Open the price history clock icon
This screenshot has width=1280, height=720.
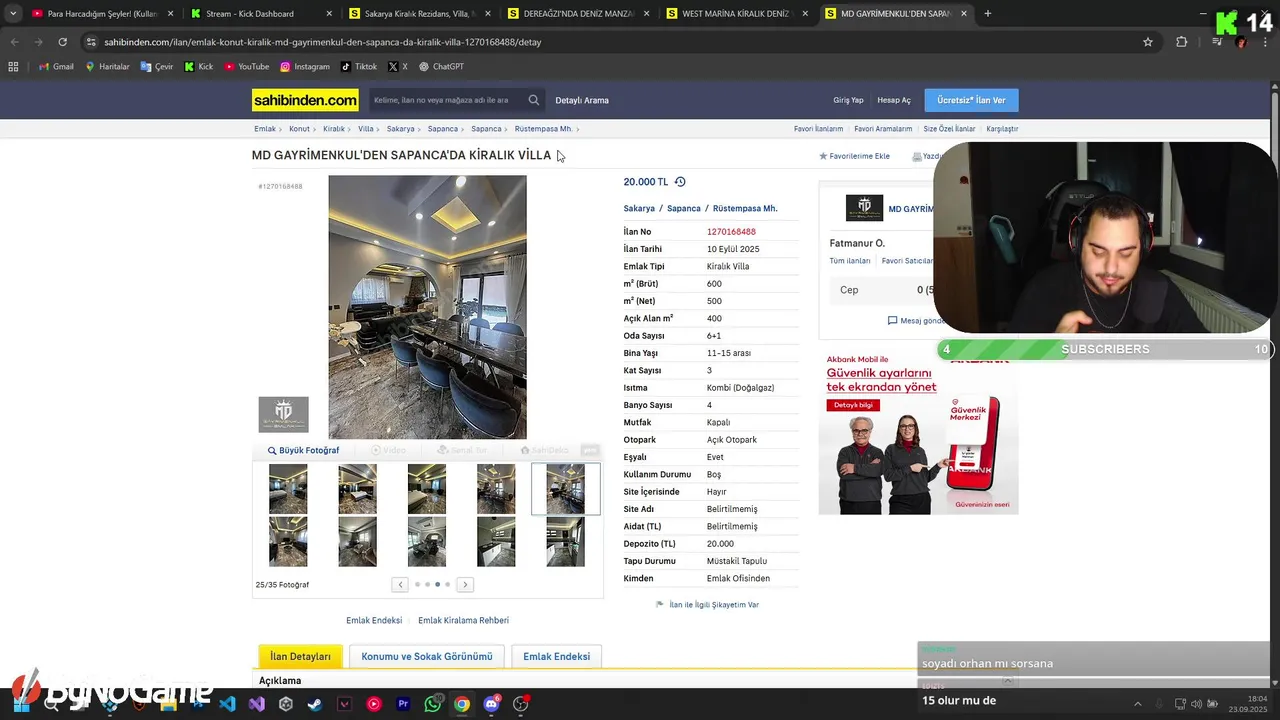(680, 182)
